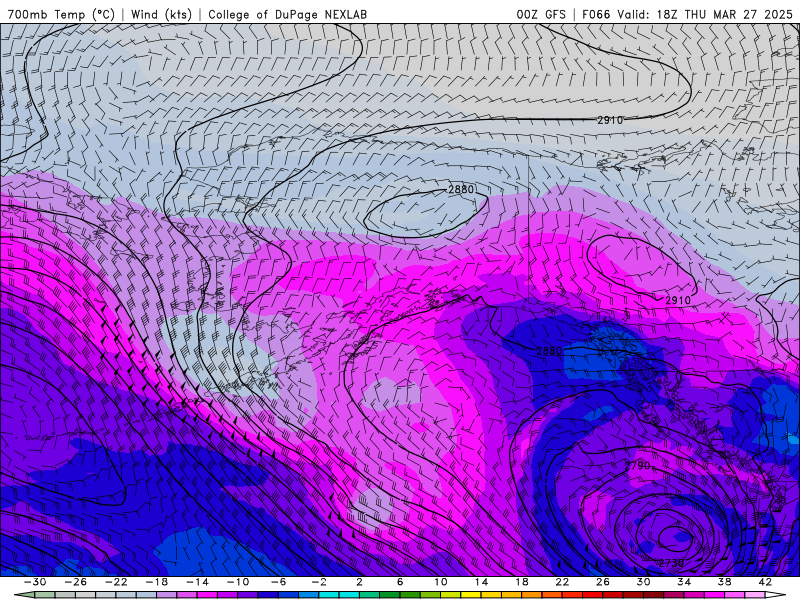The image size is (800, 600).
Task: Click the -2 color scale label
Action: (x=319, y=582)
